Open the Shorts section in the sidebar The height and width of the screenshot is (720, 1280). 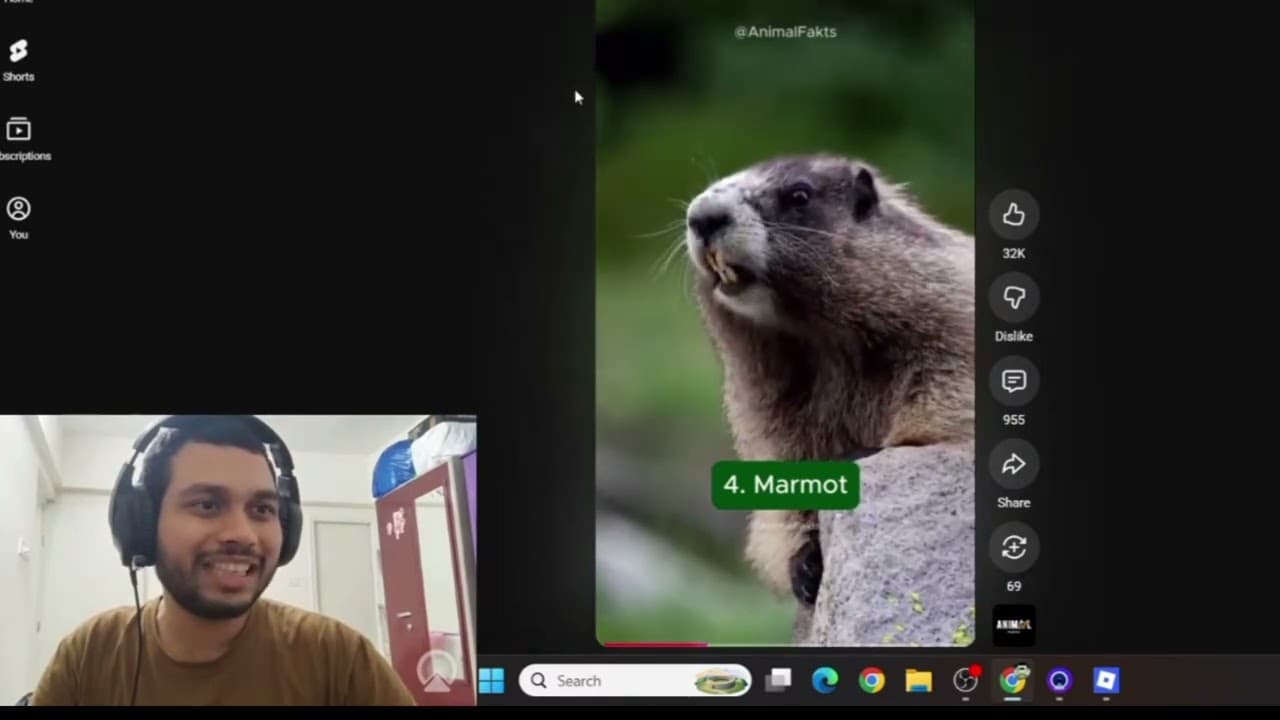(x=18, y=60)
